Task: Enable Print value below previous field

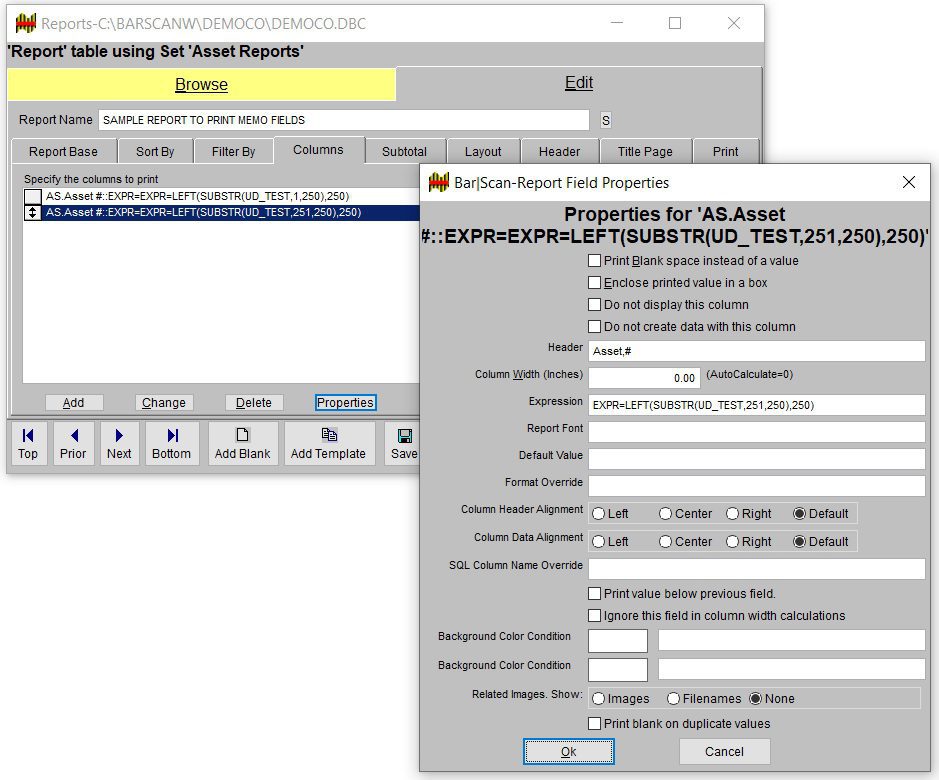Action: click(x=595, y=594)
